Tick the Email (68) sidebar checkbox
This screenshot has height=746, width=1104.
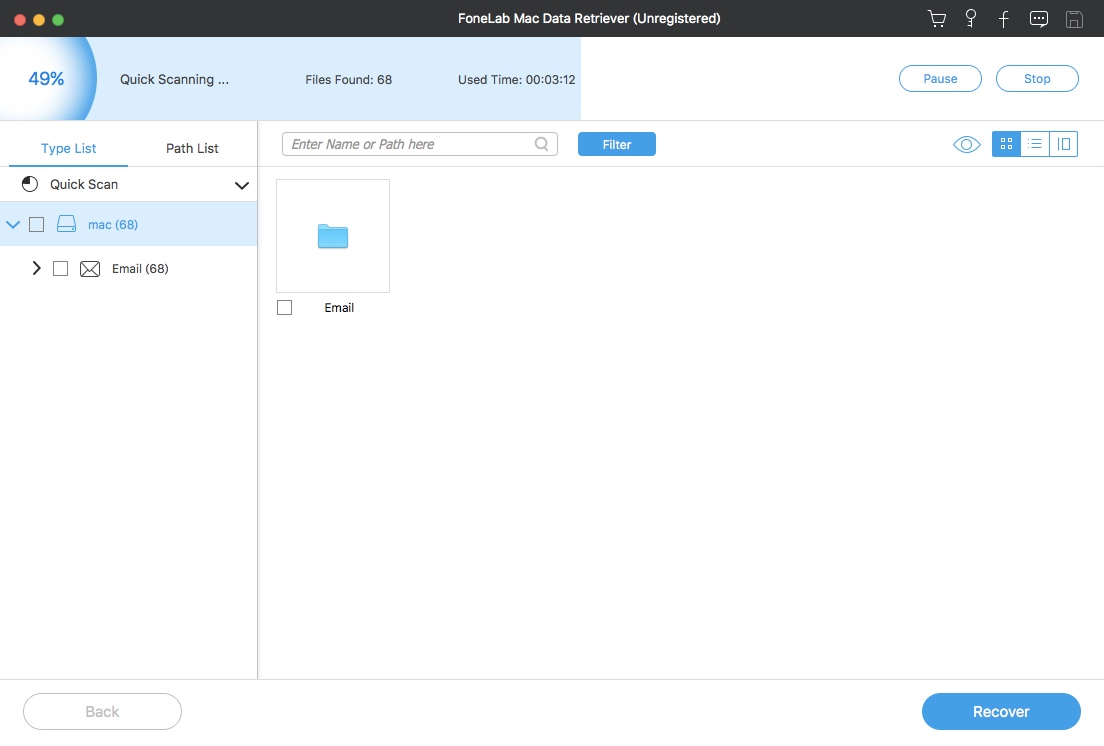[61, 269]
